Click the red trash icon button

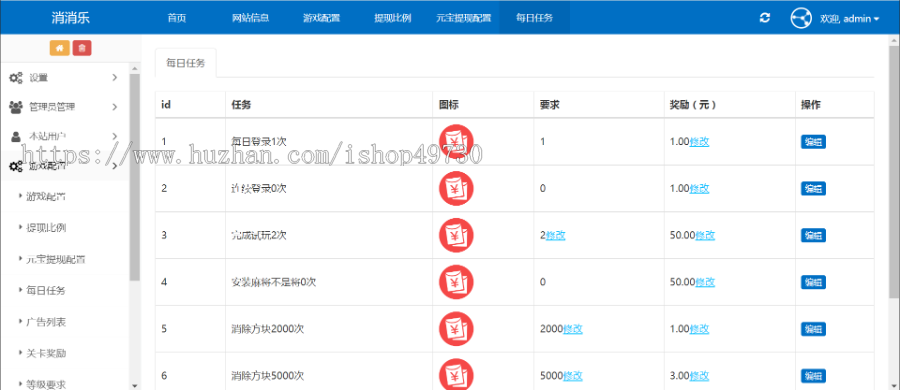(82, 48)
